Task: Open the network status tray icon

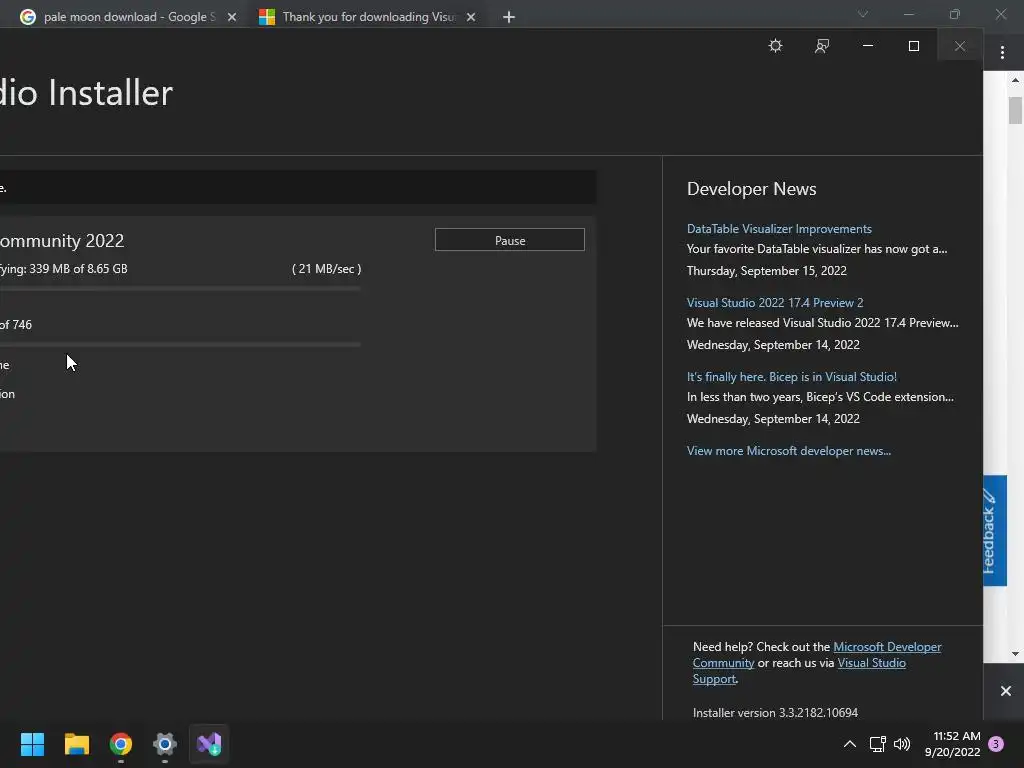Action: click(x=877, y=744)
